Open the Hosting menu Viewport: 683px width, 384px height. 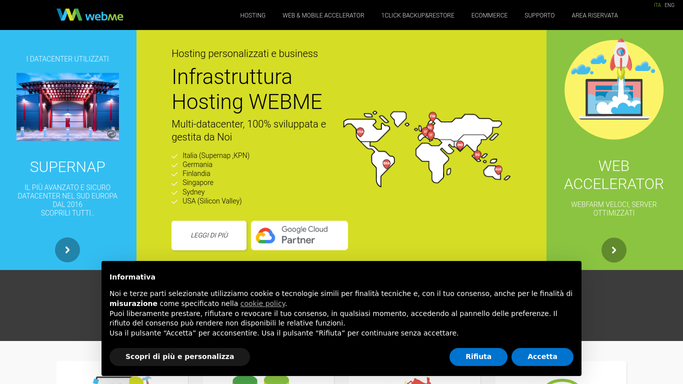pos(253,15)
